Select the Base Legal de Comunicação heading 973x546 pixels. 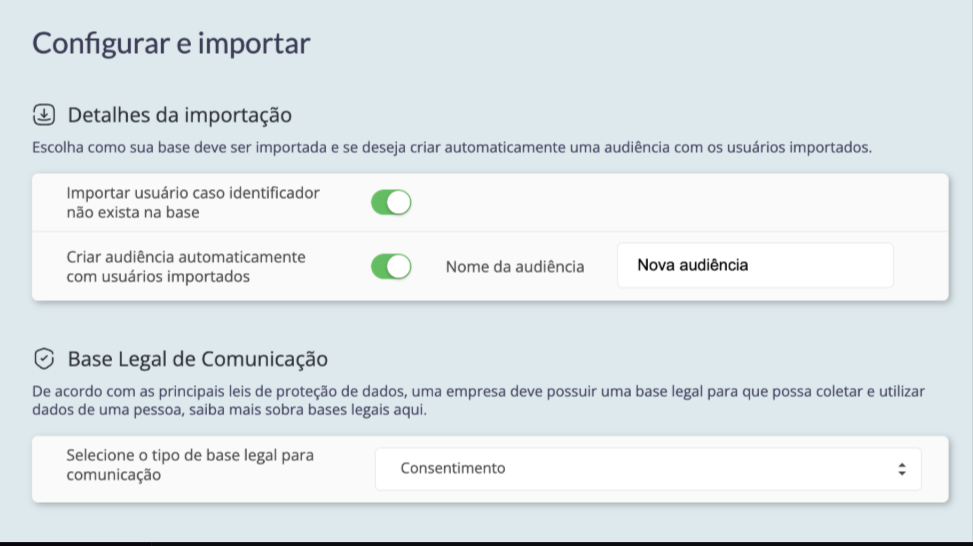pyautogui.click(x=197, y=359)
